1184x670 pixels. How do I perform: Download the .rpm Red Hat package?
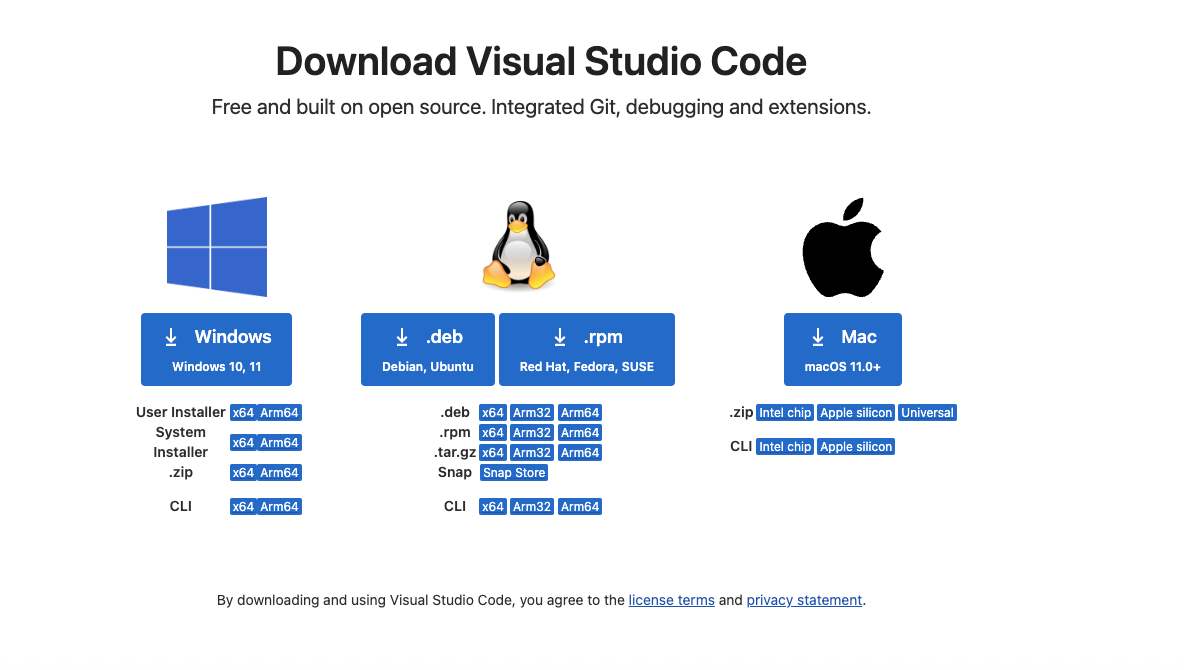(x=587, y=350)
